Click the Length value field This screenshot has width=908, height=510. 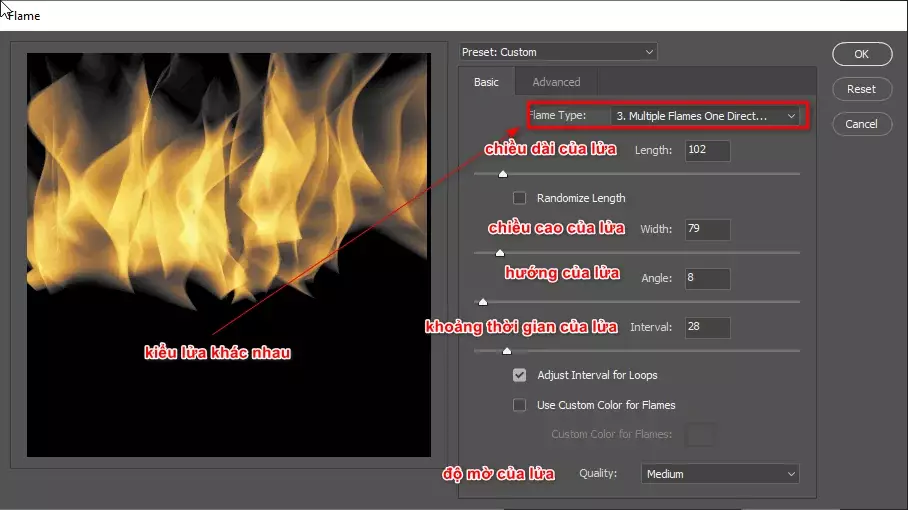click(x=707, y=151)
